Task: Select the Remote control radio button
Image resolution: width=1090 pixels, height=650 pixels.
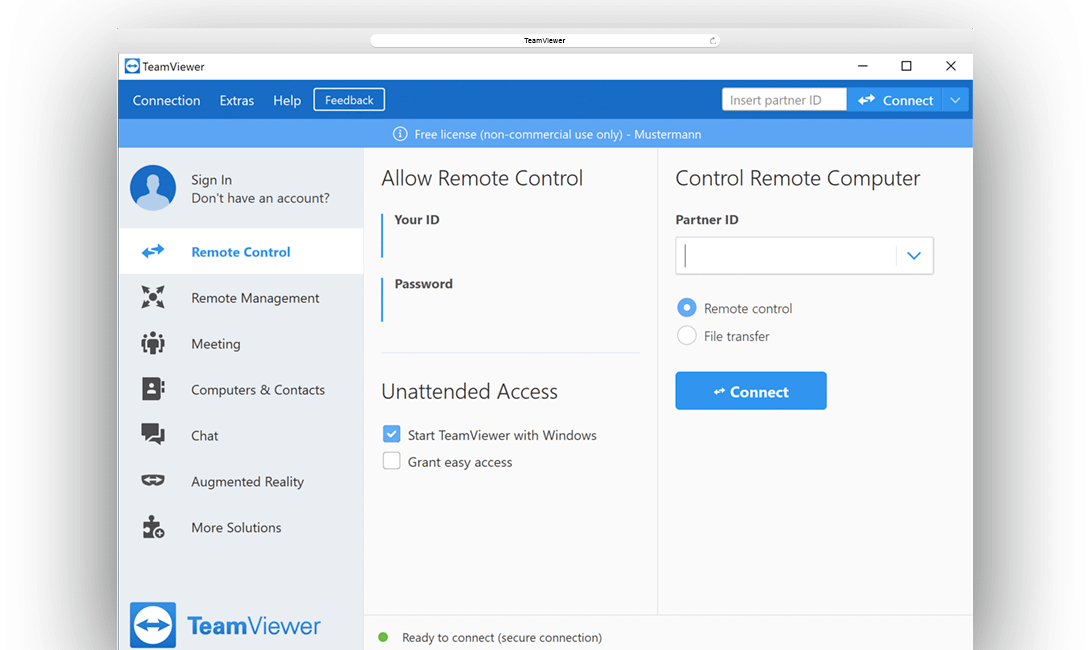Action: click(686, 308)
